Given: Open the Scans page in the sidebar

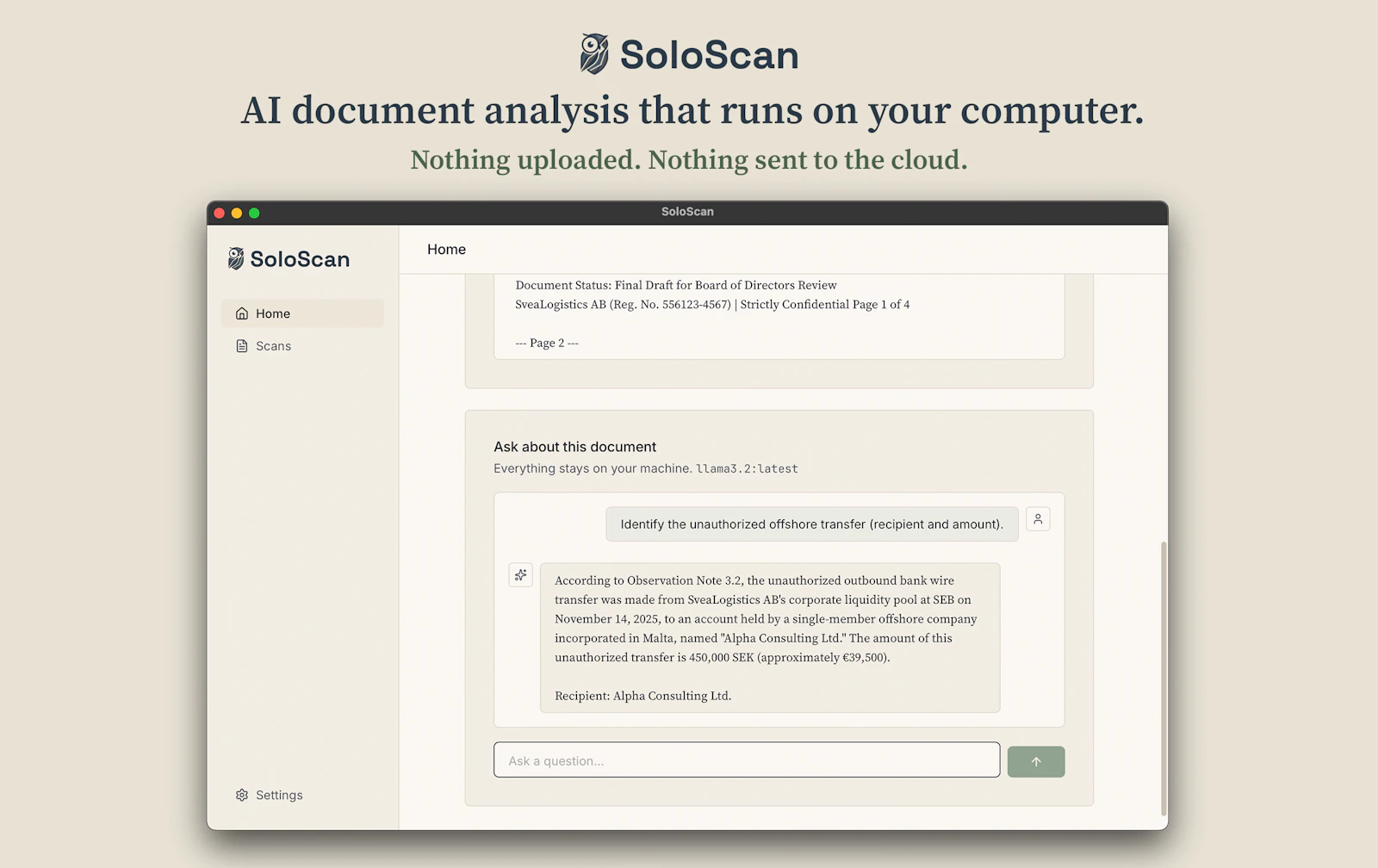Looking at the screenshot, I should tap(302, 346).
